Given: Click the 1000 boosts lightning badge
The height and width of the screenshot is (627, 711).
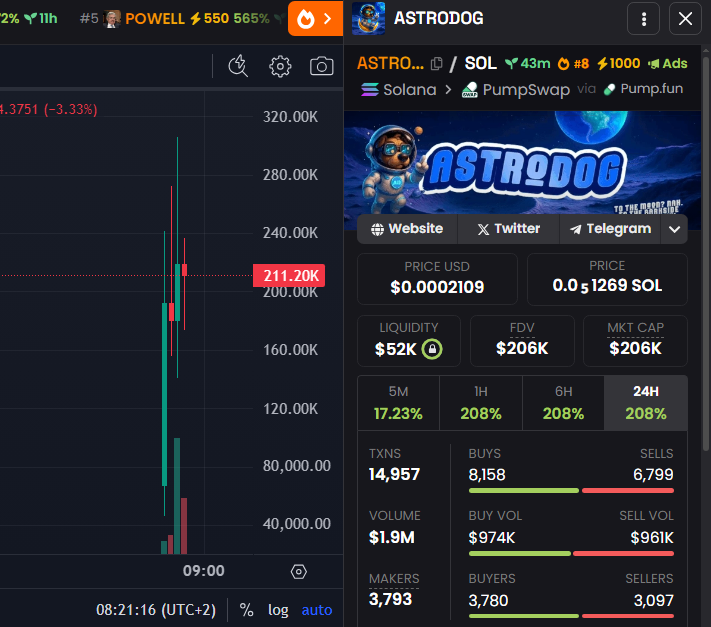Looking at the screenshot, I should pos(618,63).
